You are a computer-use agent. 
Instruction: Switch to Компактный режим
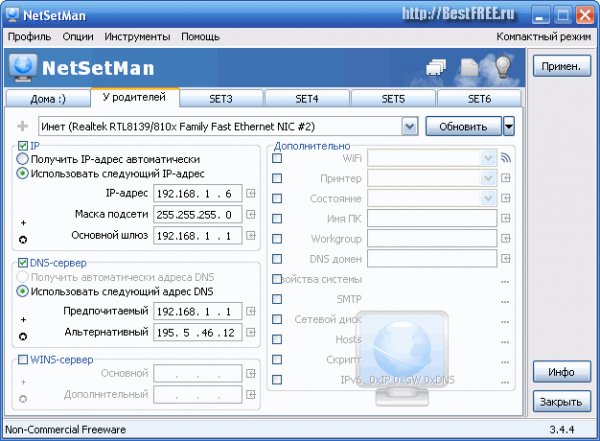tap(544, 37)
